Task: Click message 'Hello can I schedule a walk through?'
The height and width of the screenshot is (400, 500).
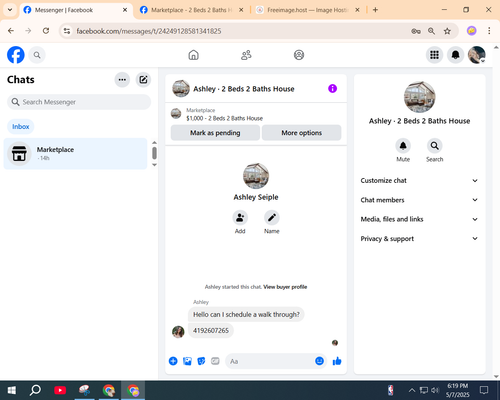Action: (x=246, y=314)
